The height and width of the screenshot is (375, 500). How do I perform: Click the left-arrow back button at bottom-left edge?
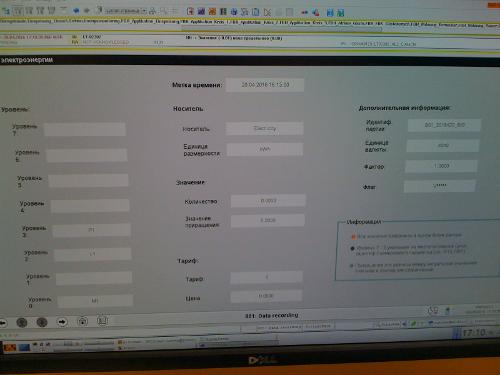[3, 323]
